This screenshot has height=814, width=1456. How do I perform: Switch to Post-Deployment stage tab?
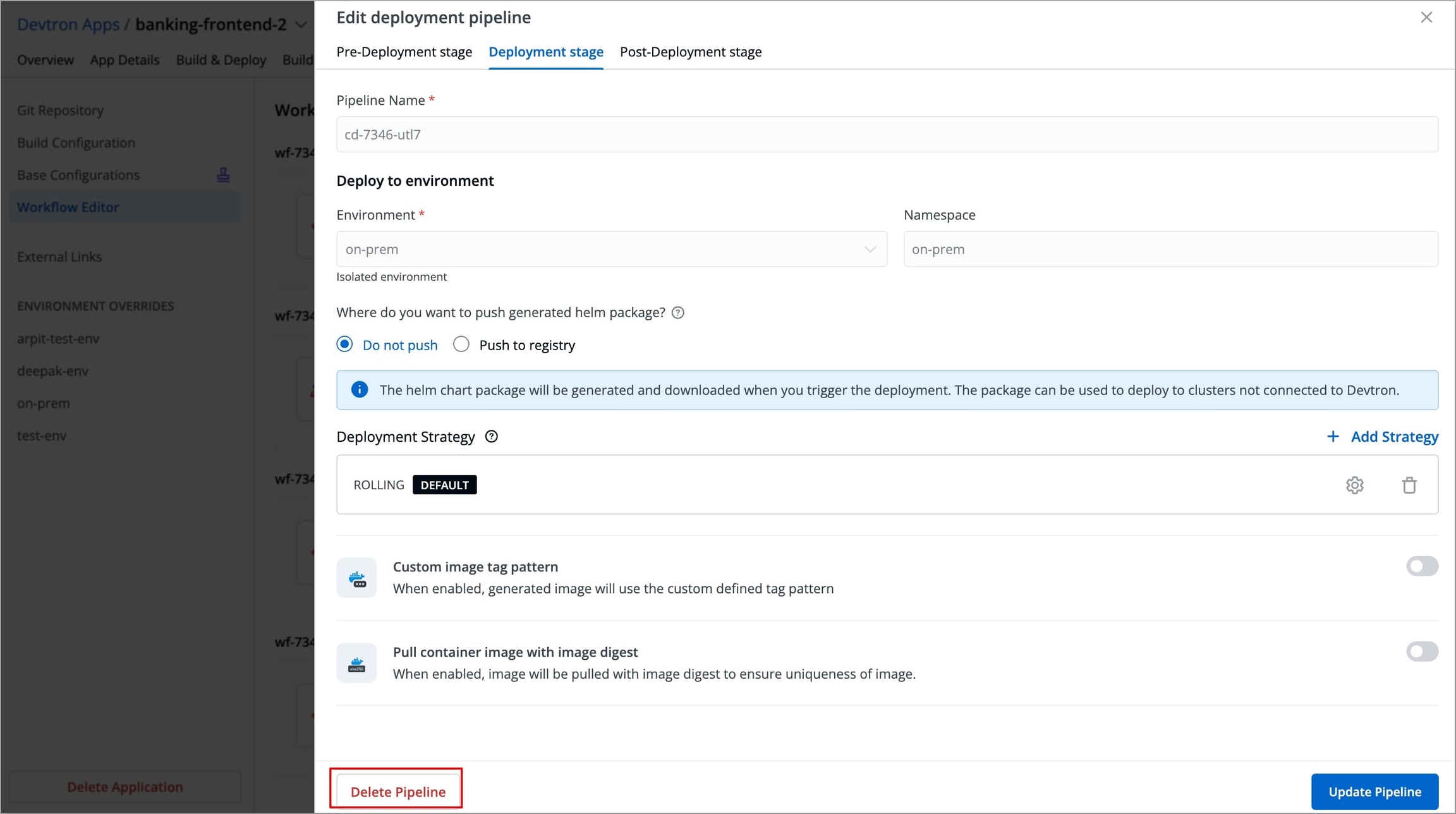690,52
